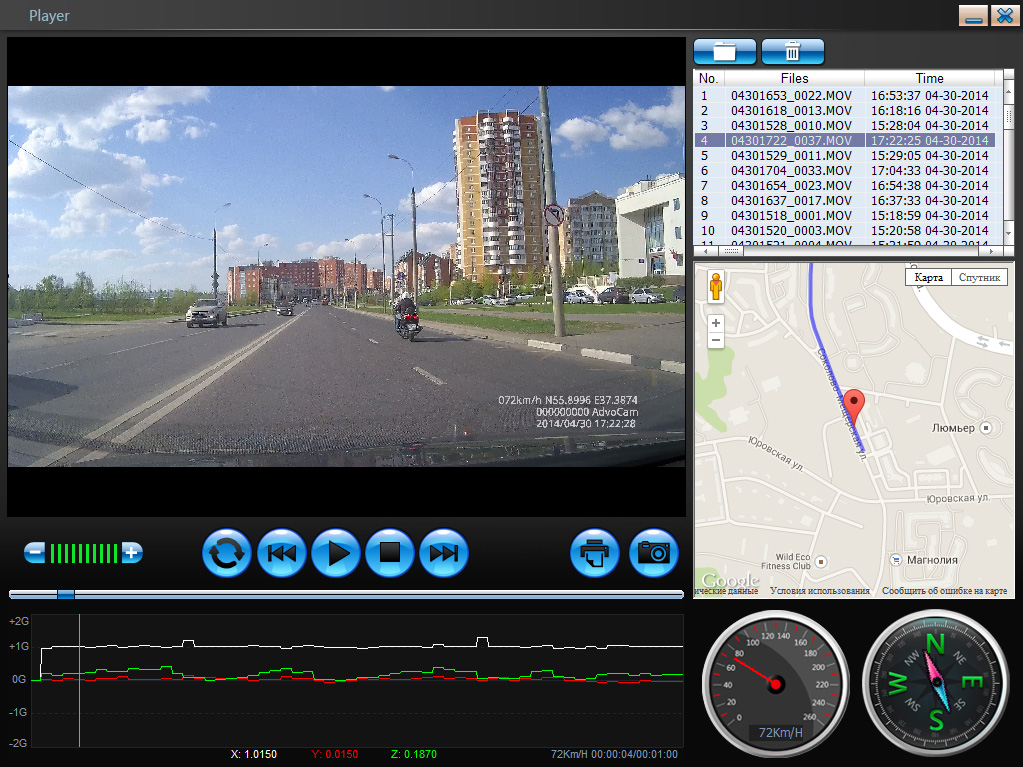This screenshot has height=767, width=1023.
Task: Sort file list by Time column
Action: [929, 78]
